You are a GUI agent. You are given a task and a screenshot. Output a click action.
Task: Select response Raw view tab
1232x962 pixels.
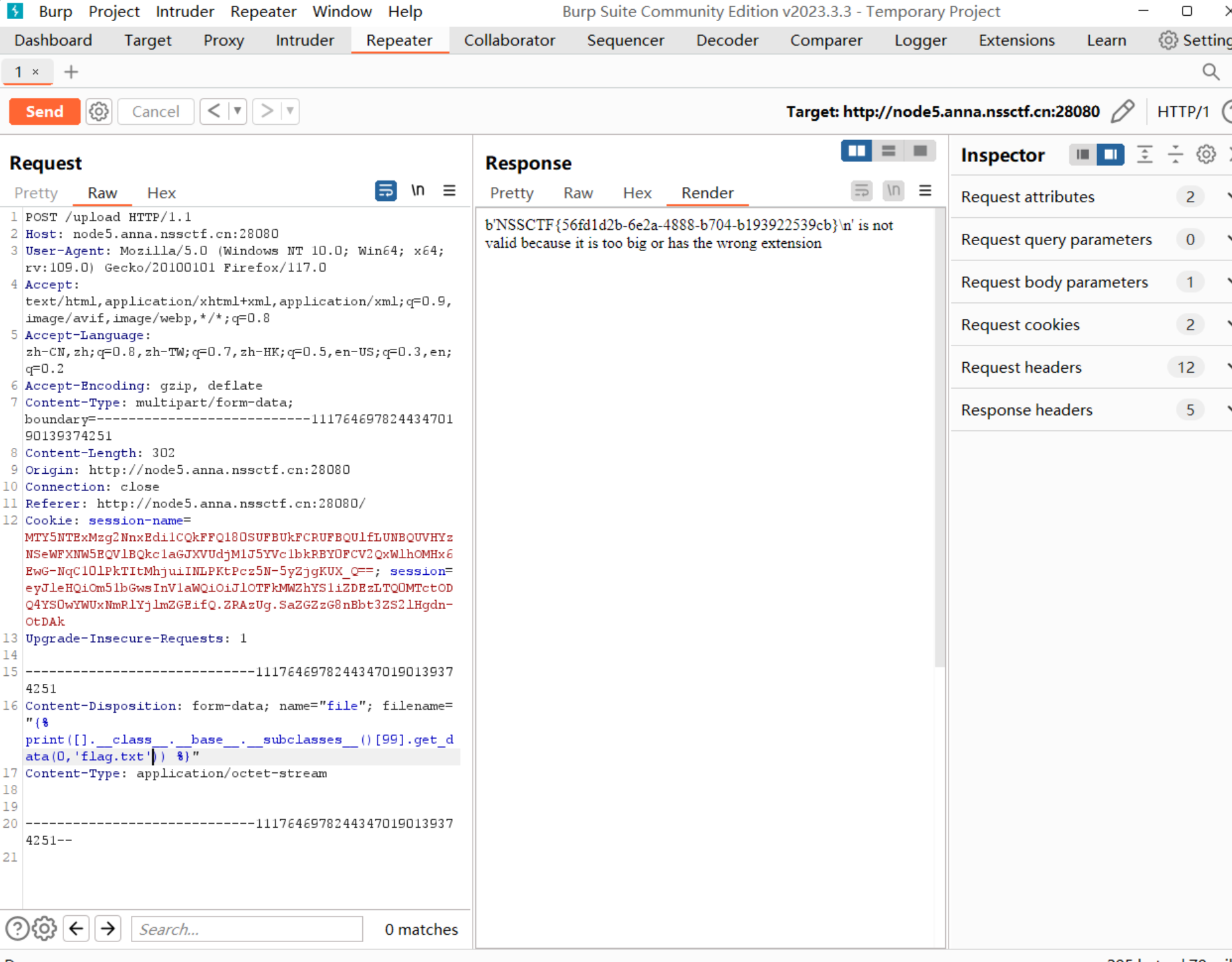578,193
